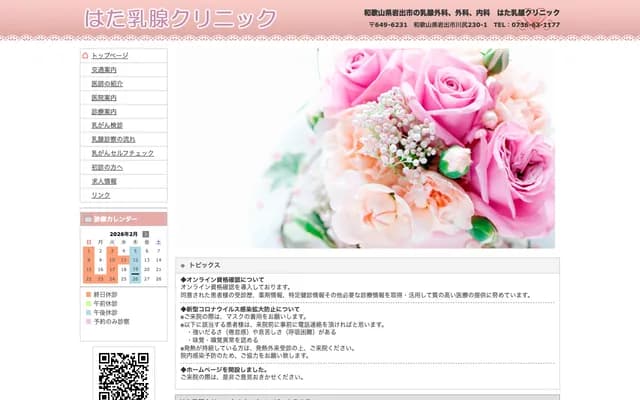Click the bullet icon beside トピックス heading

182,265
